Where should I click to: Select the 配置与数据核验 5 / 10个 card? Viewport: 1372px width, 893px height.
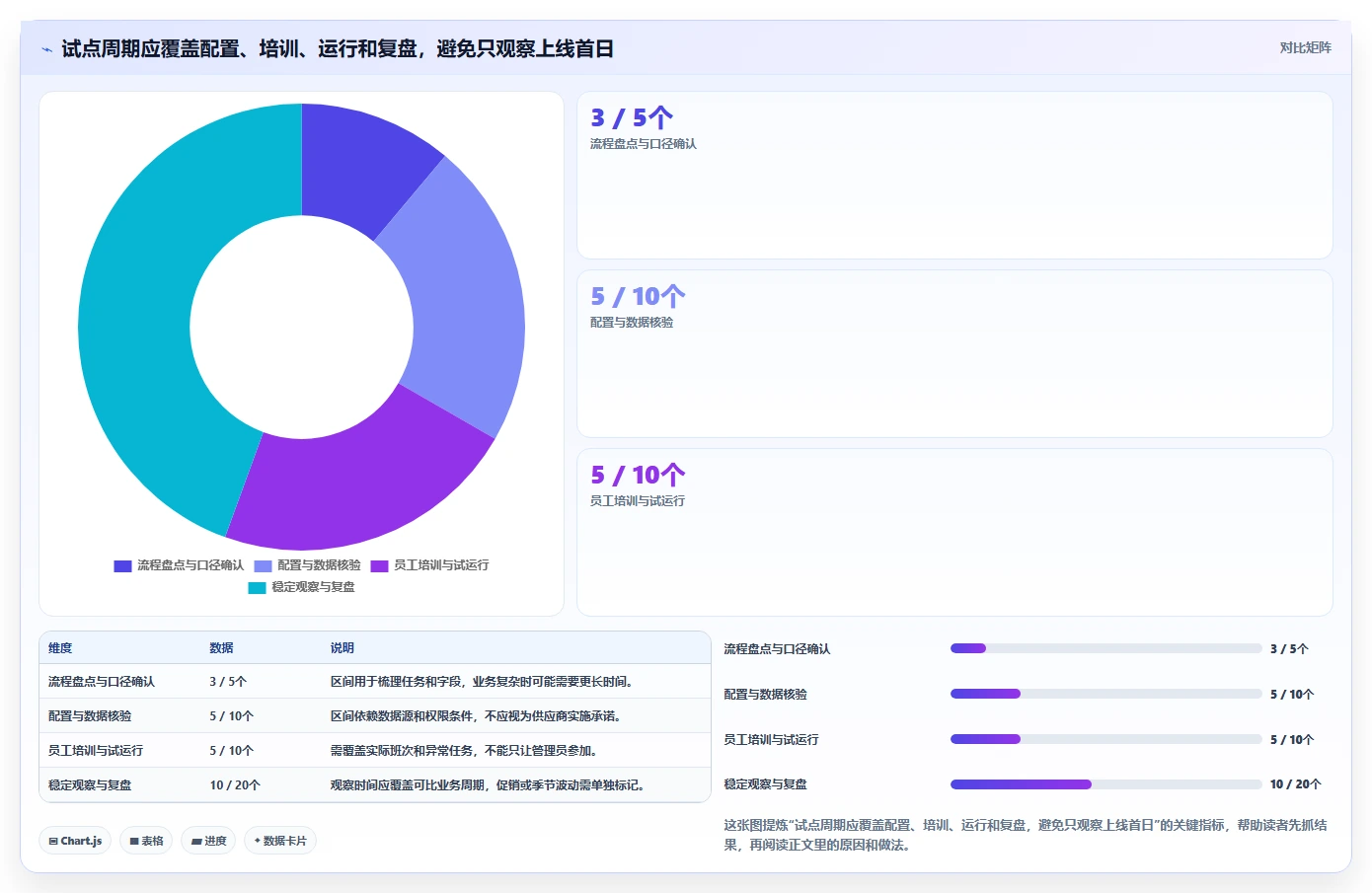point(954,354)
